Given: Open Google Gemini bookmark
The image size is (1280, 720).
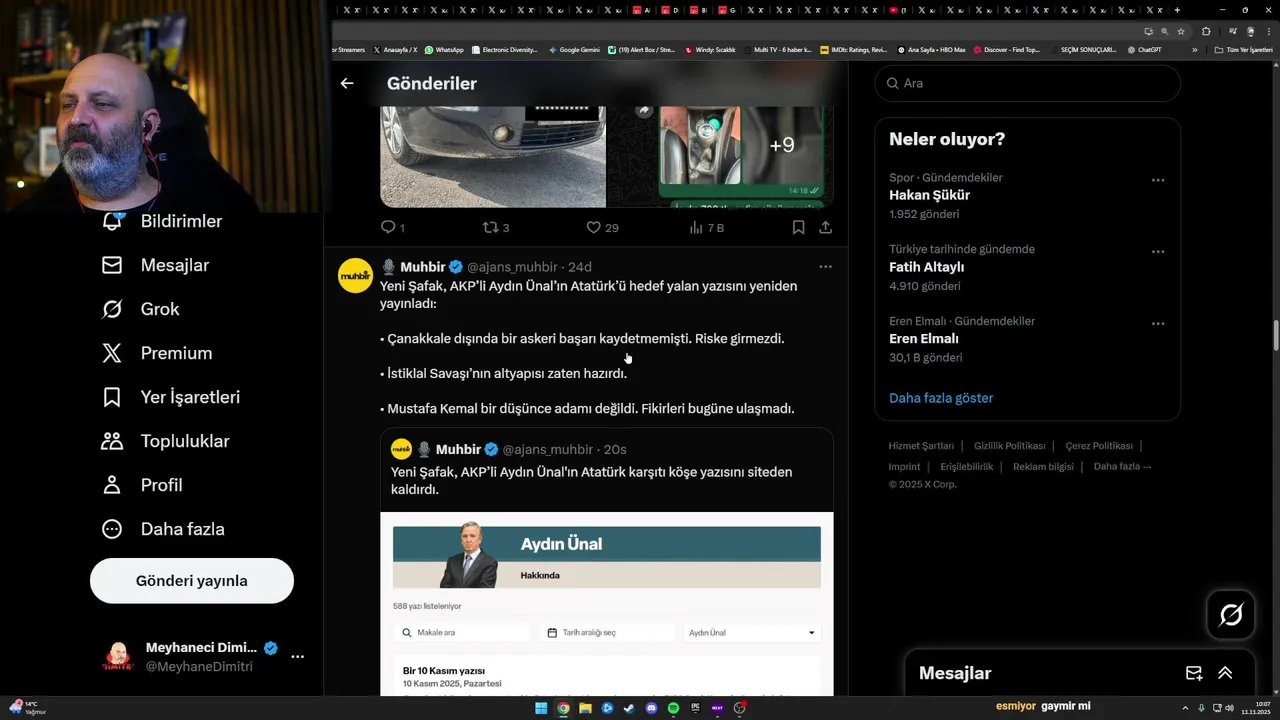Looking at the screenshot, I should (x=574, y=49).
